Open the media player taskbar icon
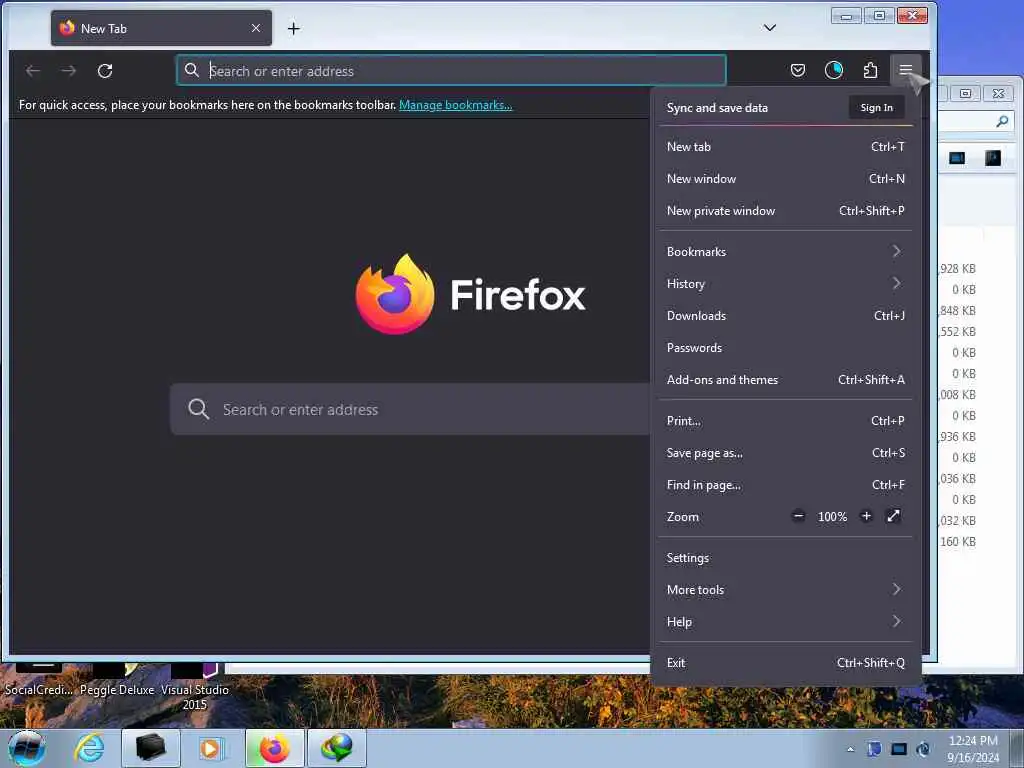The image size is (1024, 768). 211,748
